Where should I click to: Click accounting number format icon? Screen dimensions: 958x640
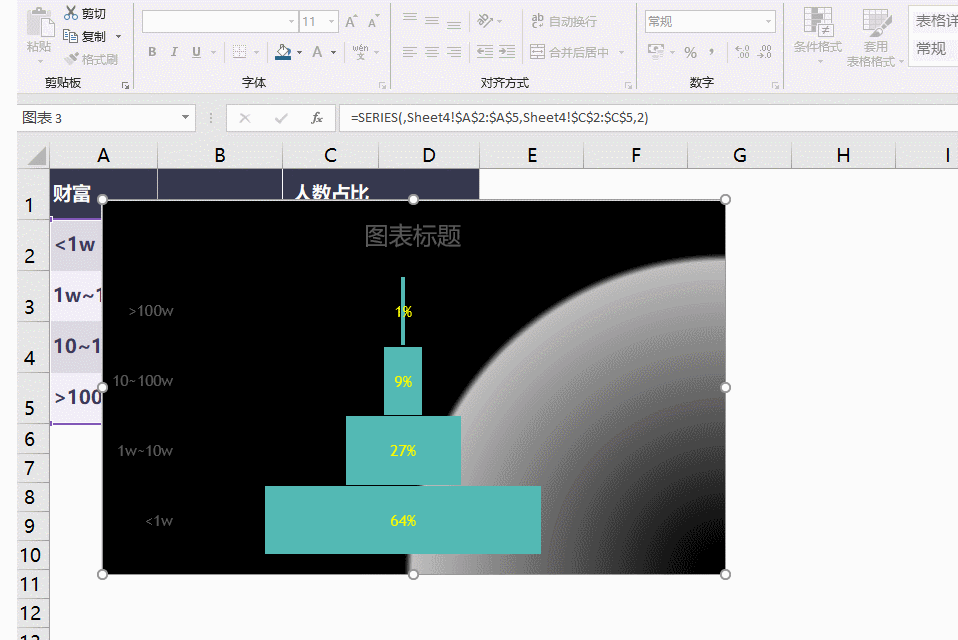656,52
